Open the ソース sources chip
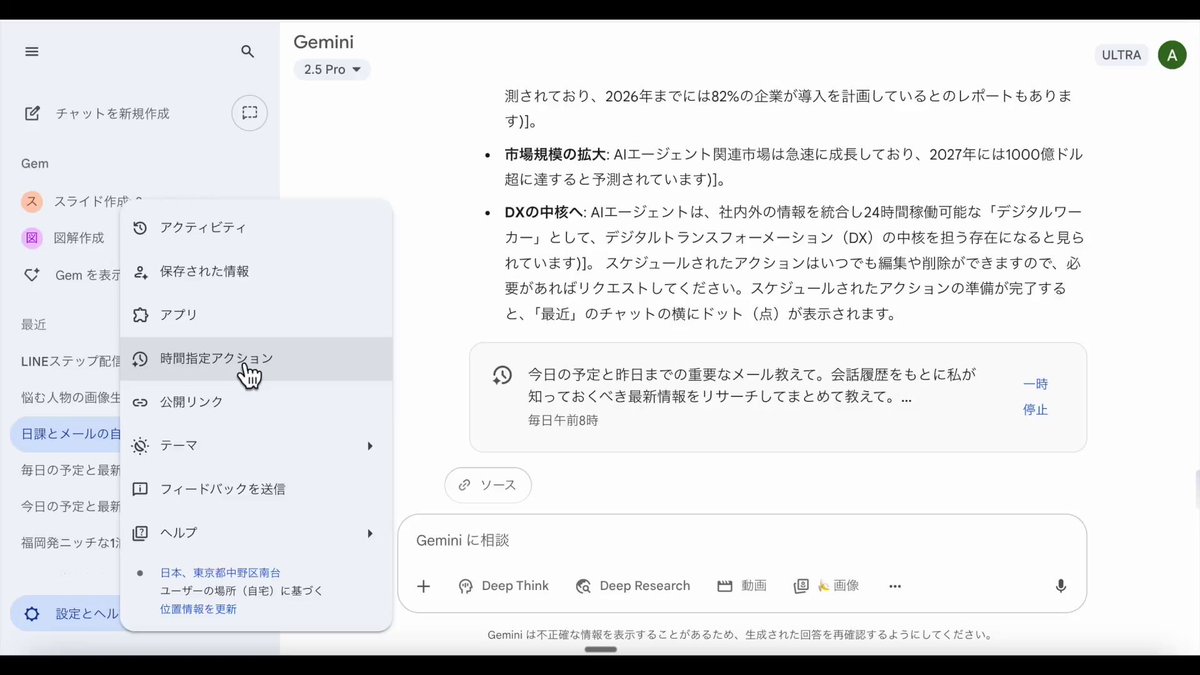 click(488, 485)
